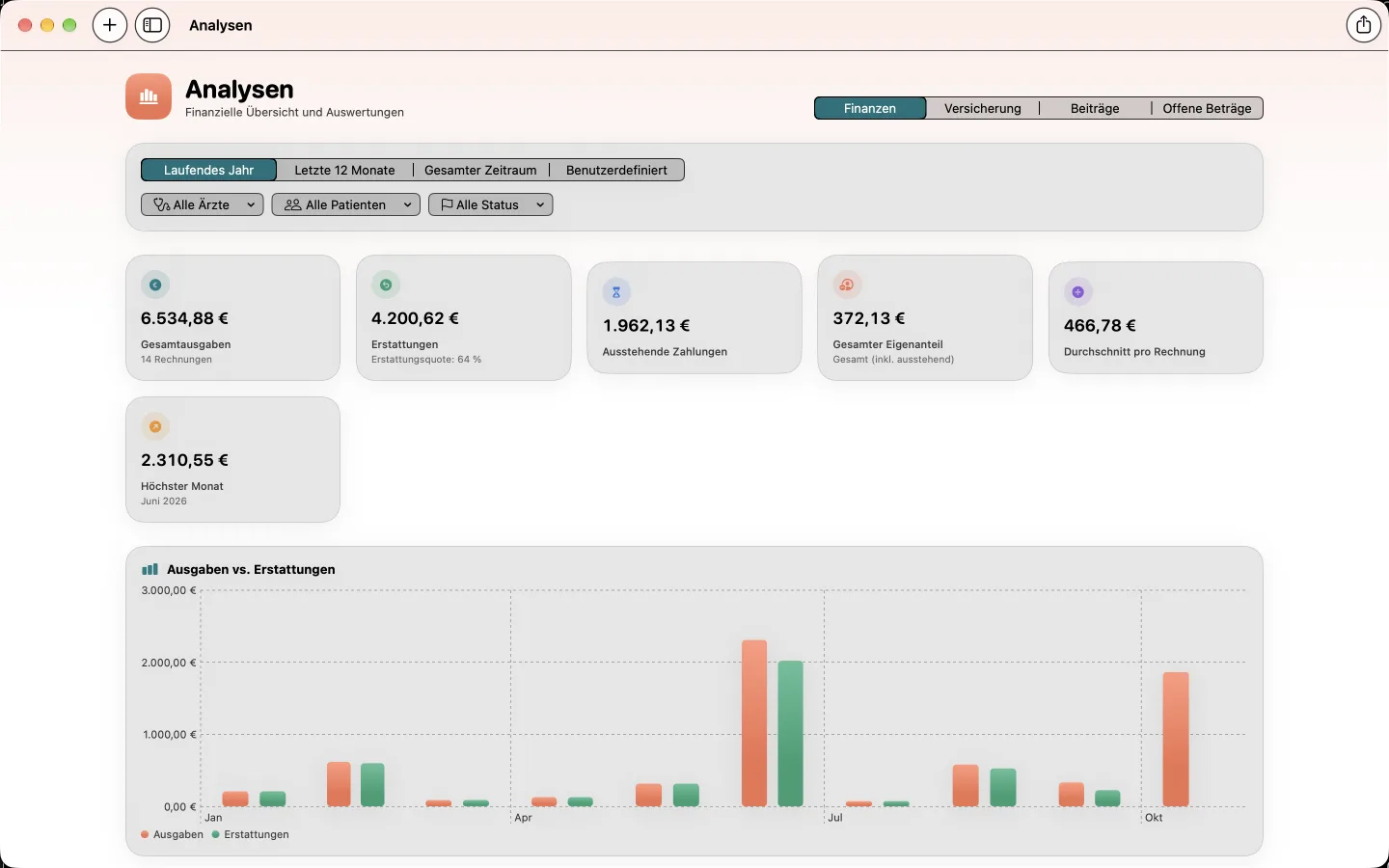Screen dimensions: 1389x868
Task: Click the chart icon beside Ausgaben vs. Erstattungen
Action: pos(150,569)
